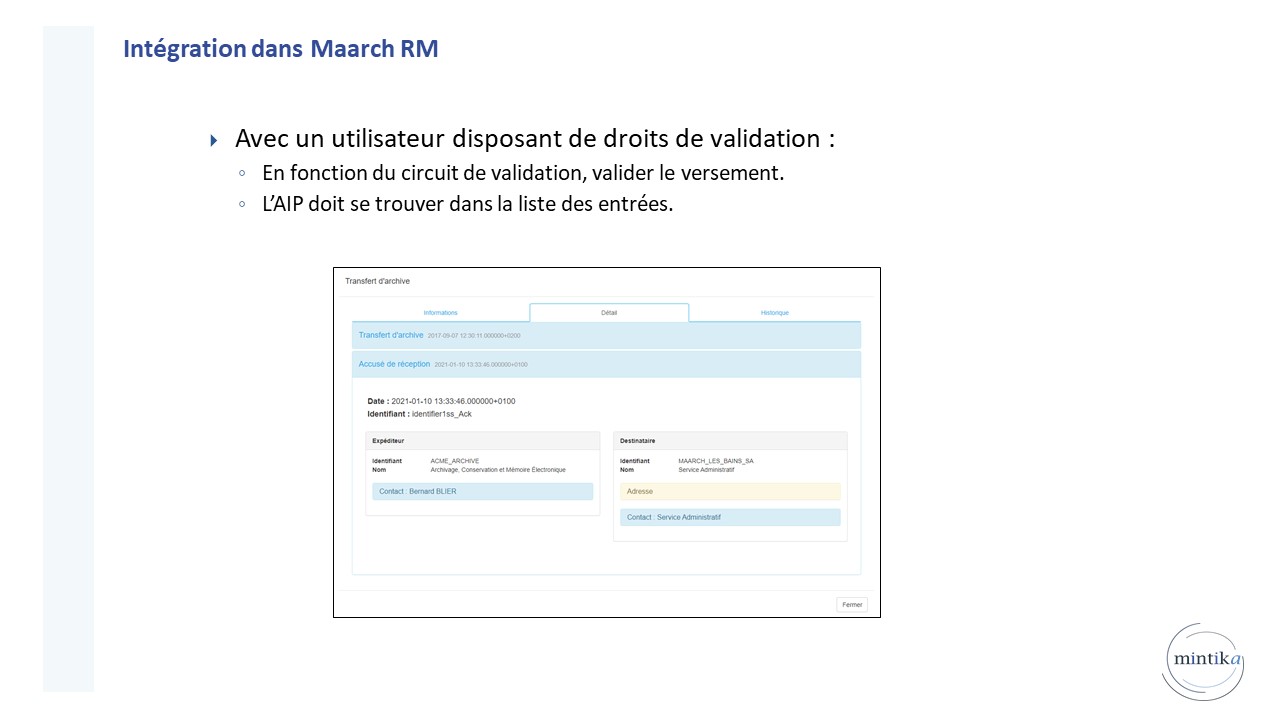Expand Contact : Service Administratif row
The image size is (1280, 720).
730,517
